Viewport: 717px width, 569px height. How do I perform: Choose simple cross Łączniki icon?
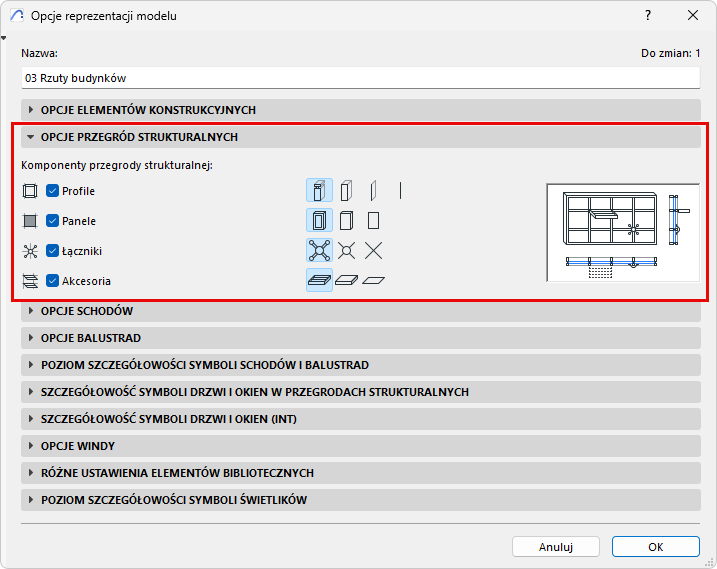(373, 251)
